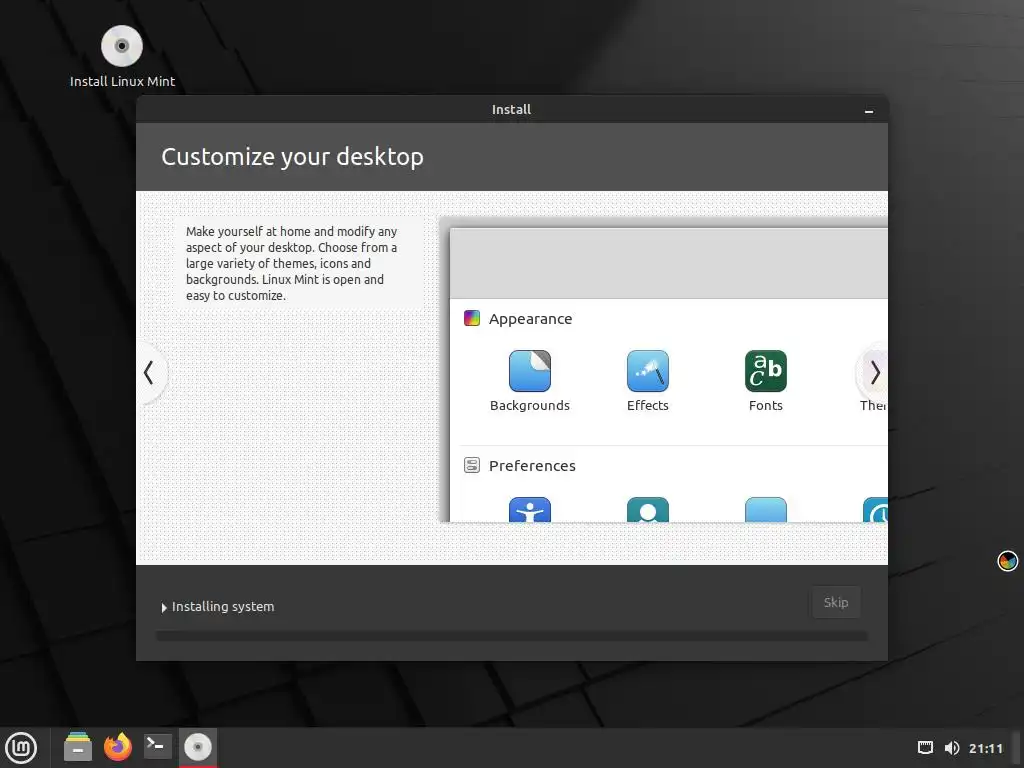Click the slideshow description paragraph
The width and height of the screenshot is (1024, 768).
(x=291, y=263)
